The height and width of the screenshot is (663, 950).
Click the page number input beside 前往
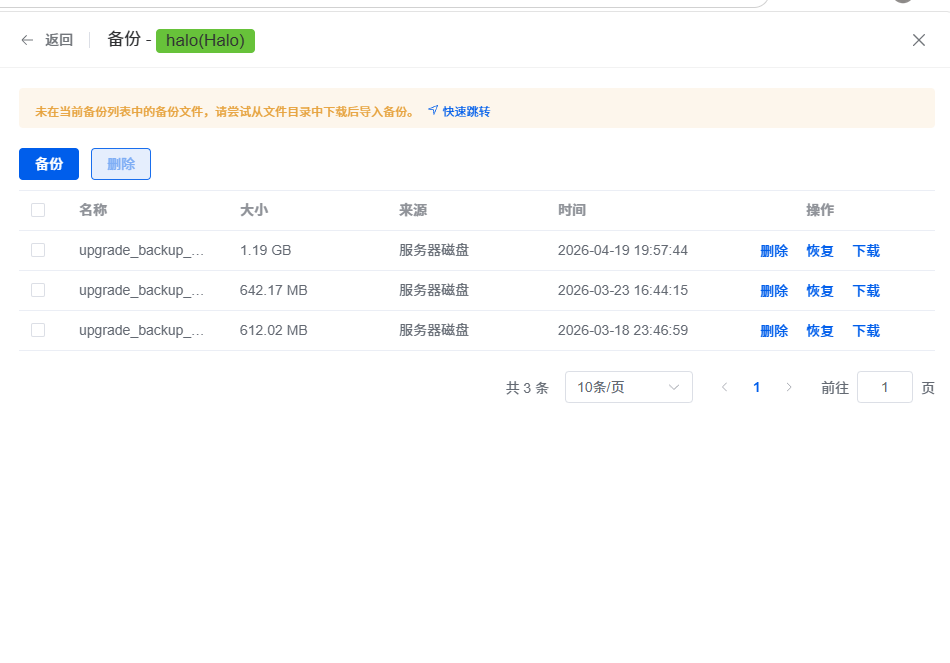[x=884, y=387]
